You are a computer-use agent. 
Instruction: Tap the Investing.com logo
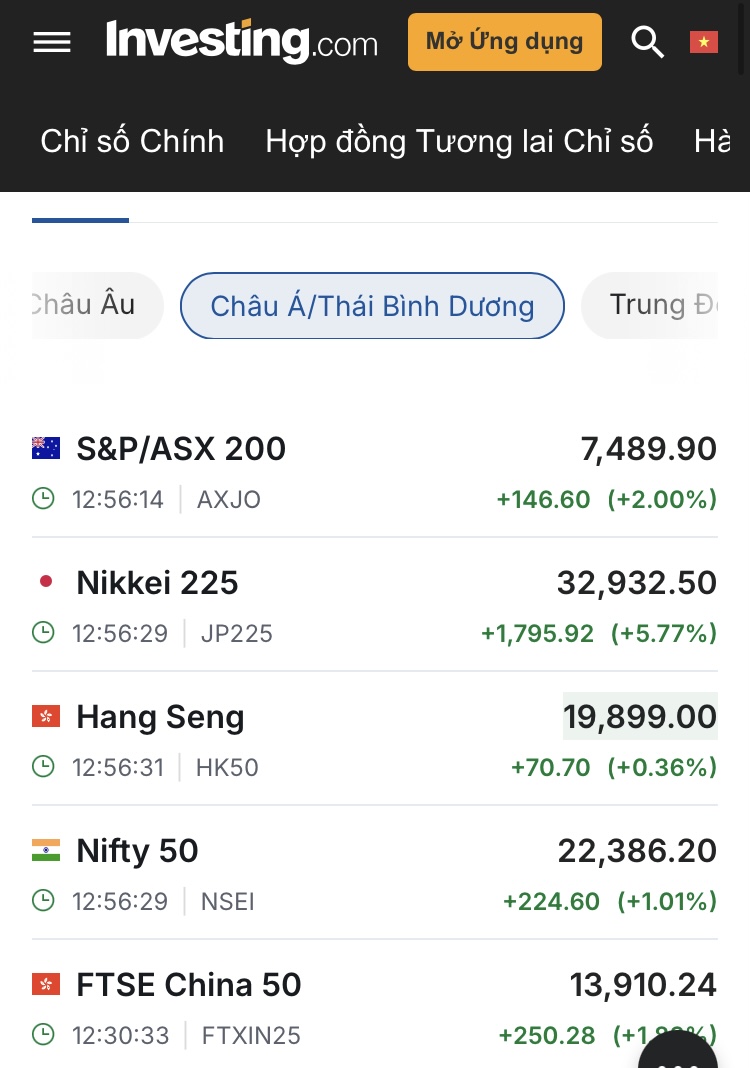(242, 42)
